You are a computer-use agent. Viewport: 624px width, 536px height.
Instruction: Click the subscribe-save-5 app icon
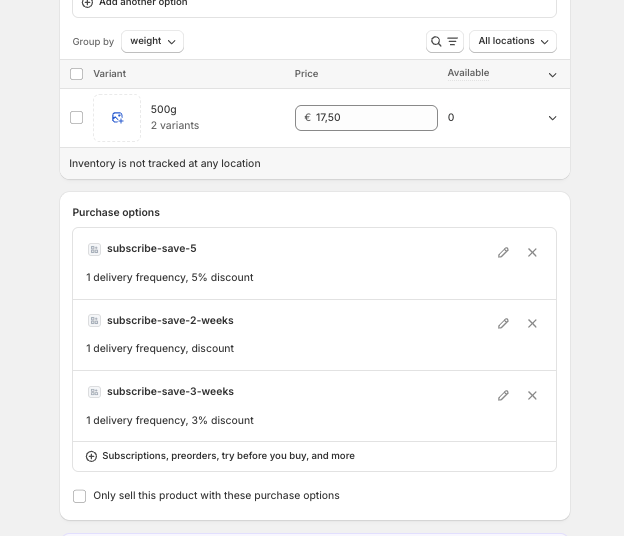point(94,249)
